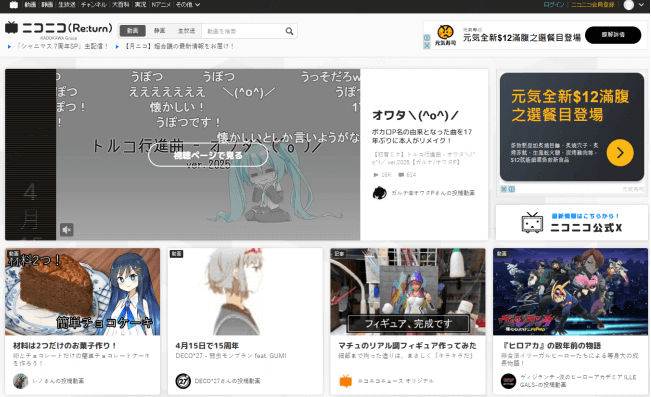The width and height of the screenshot is (651, 397).
Task: Click the AdChoices info icon under the sidebar ad
Action: pyautogui.click(x=512, y=189)
